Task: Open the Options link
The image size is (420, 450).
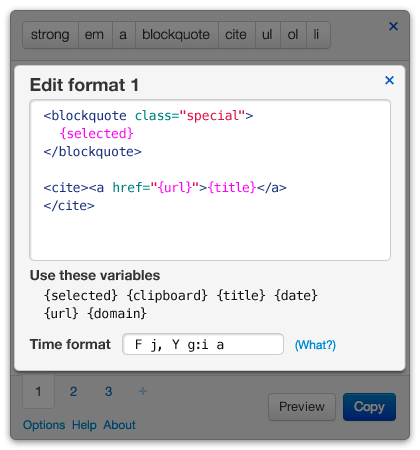Action: click(44, 425)
